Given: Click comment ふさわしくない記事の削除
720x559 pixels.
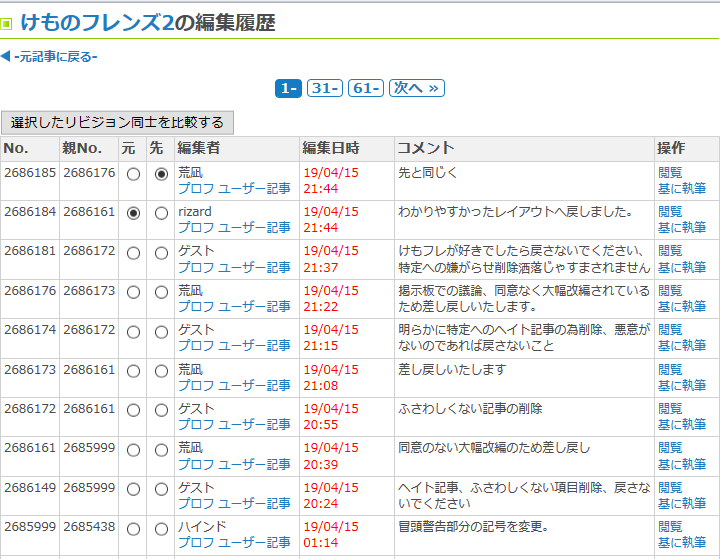Looking at the screenshot, I should pyautogui.click(x=470, y=409).
